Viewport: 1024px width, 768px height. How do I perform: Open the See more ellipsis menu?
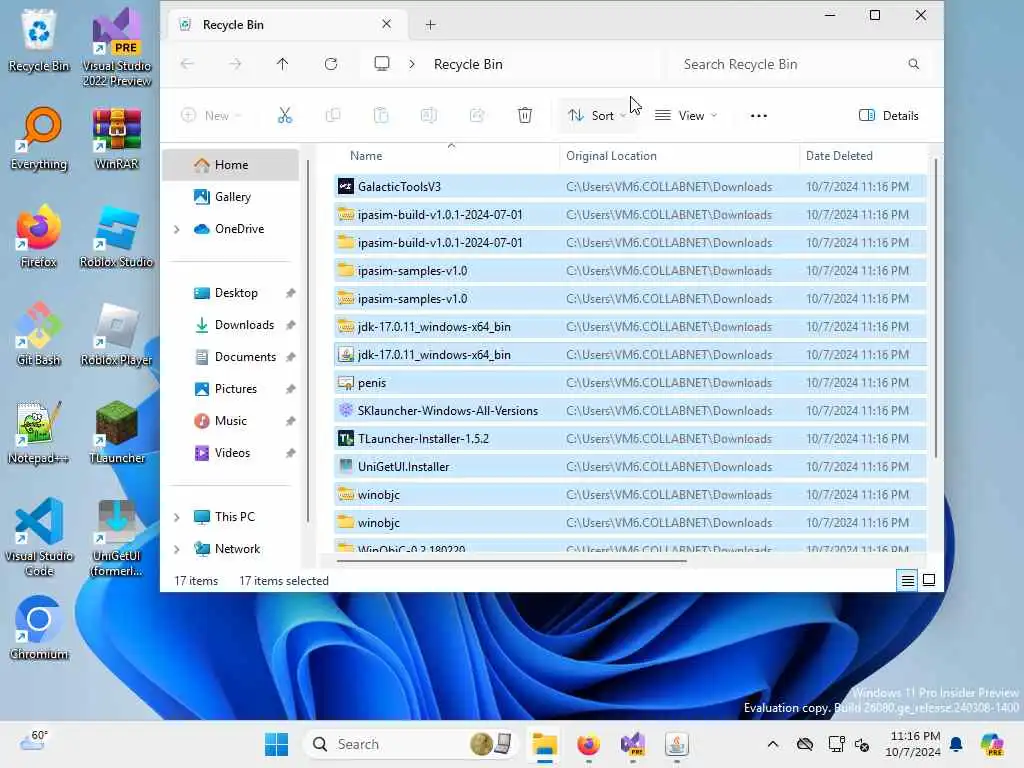click(x=758, y=116)
